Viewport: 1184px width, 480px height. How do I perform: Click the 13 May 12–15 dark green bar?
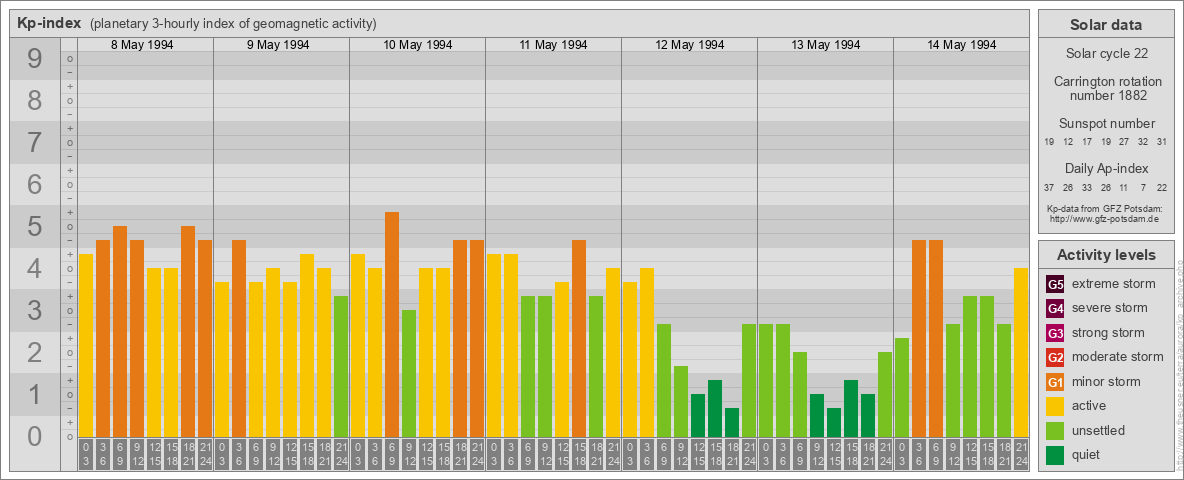click(834, 423)
